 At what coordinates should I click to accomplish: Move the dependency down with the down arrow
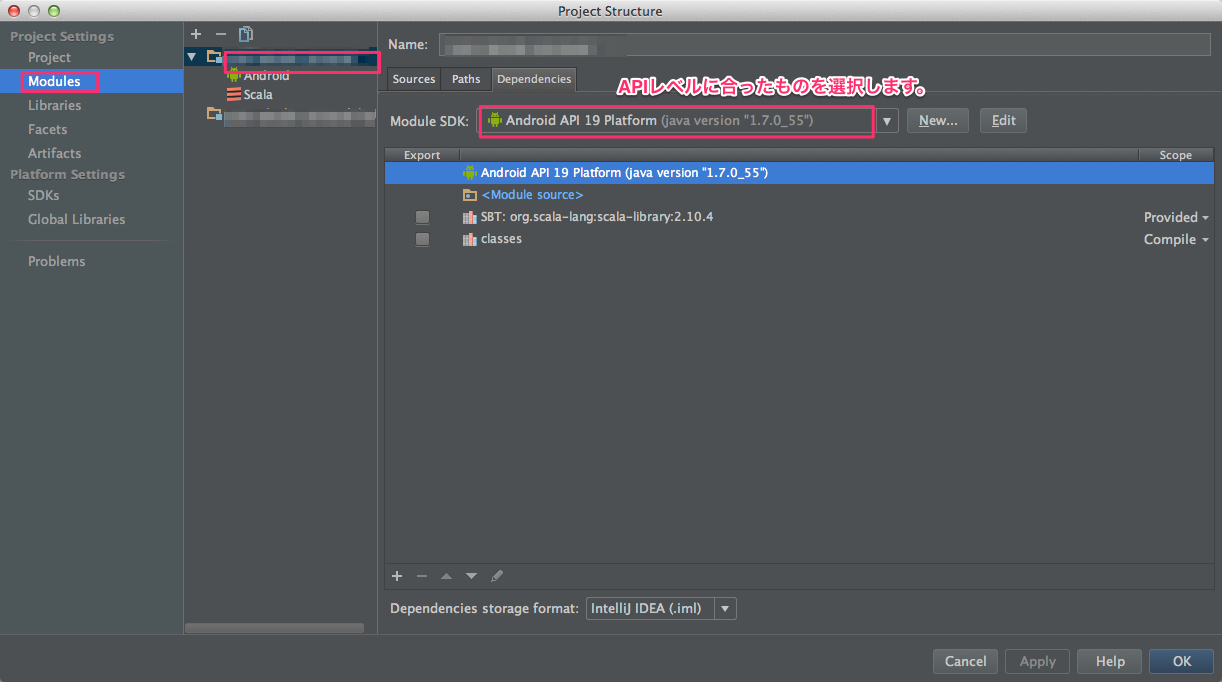(x=472, y=576)
